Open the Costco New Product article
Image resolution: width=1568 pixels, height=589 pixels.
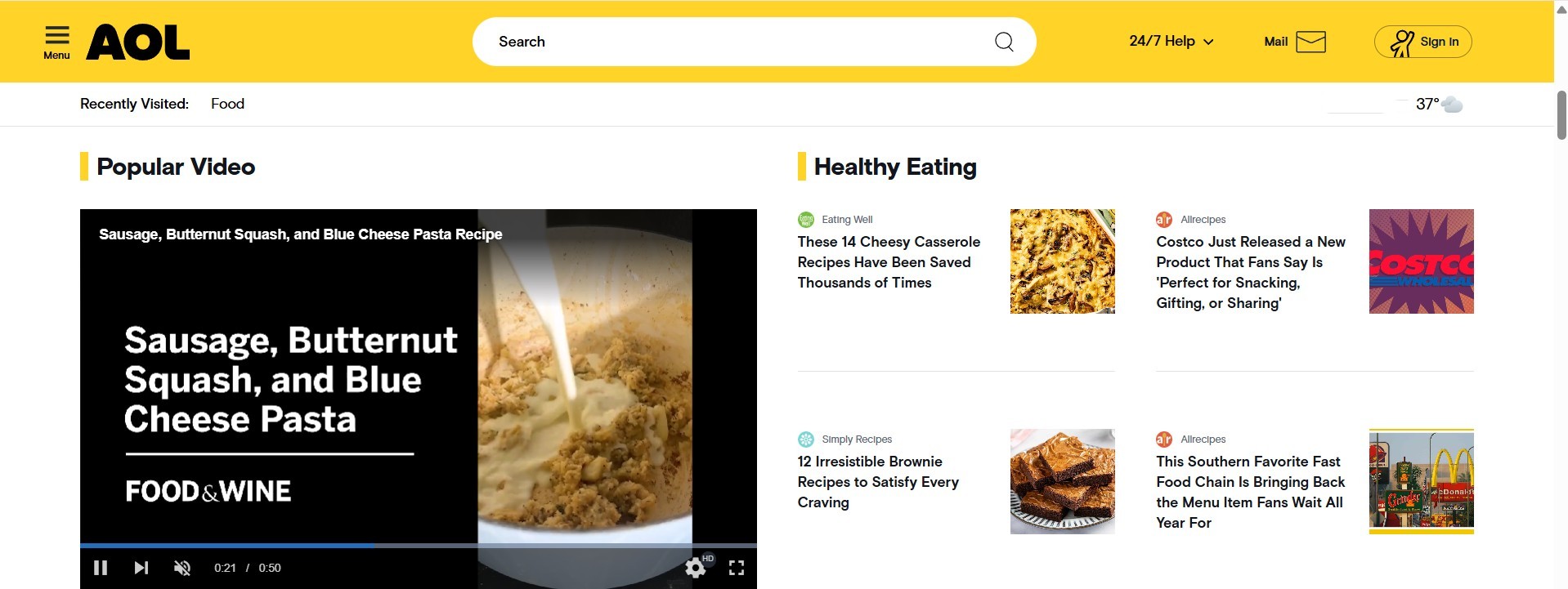pos(1251,272)
